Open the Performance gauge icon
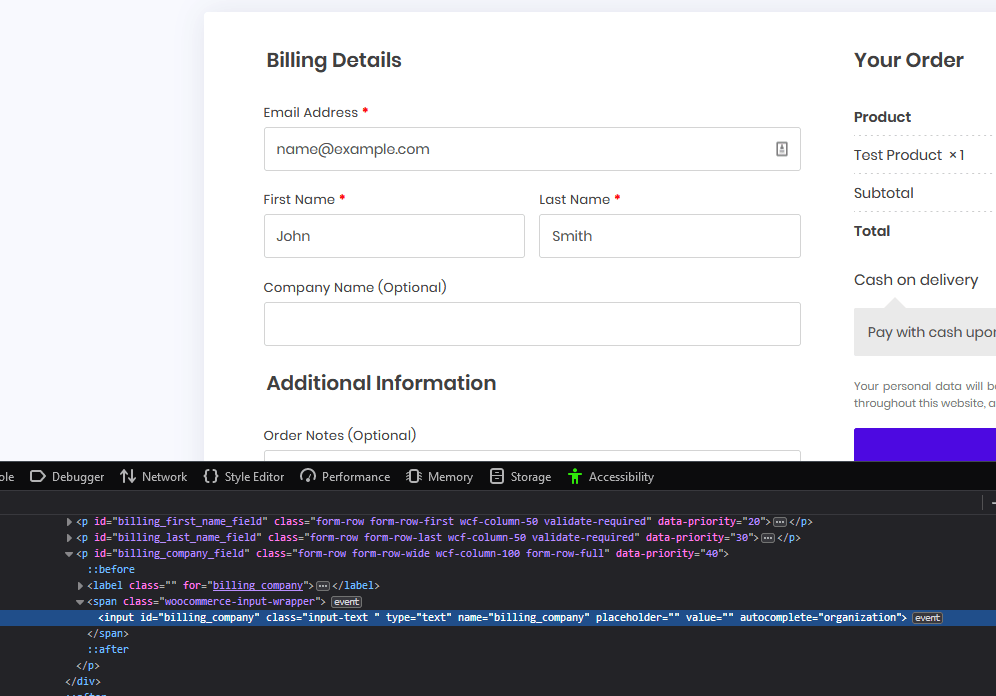Image resolution: width=996 pixels, height=696 pixels. [x=308, y=476]
